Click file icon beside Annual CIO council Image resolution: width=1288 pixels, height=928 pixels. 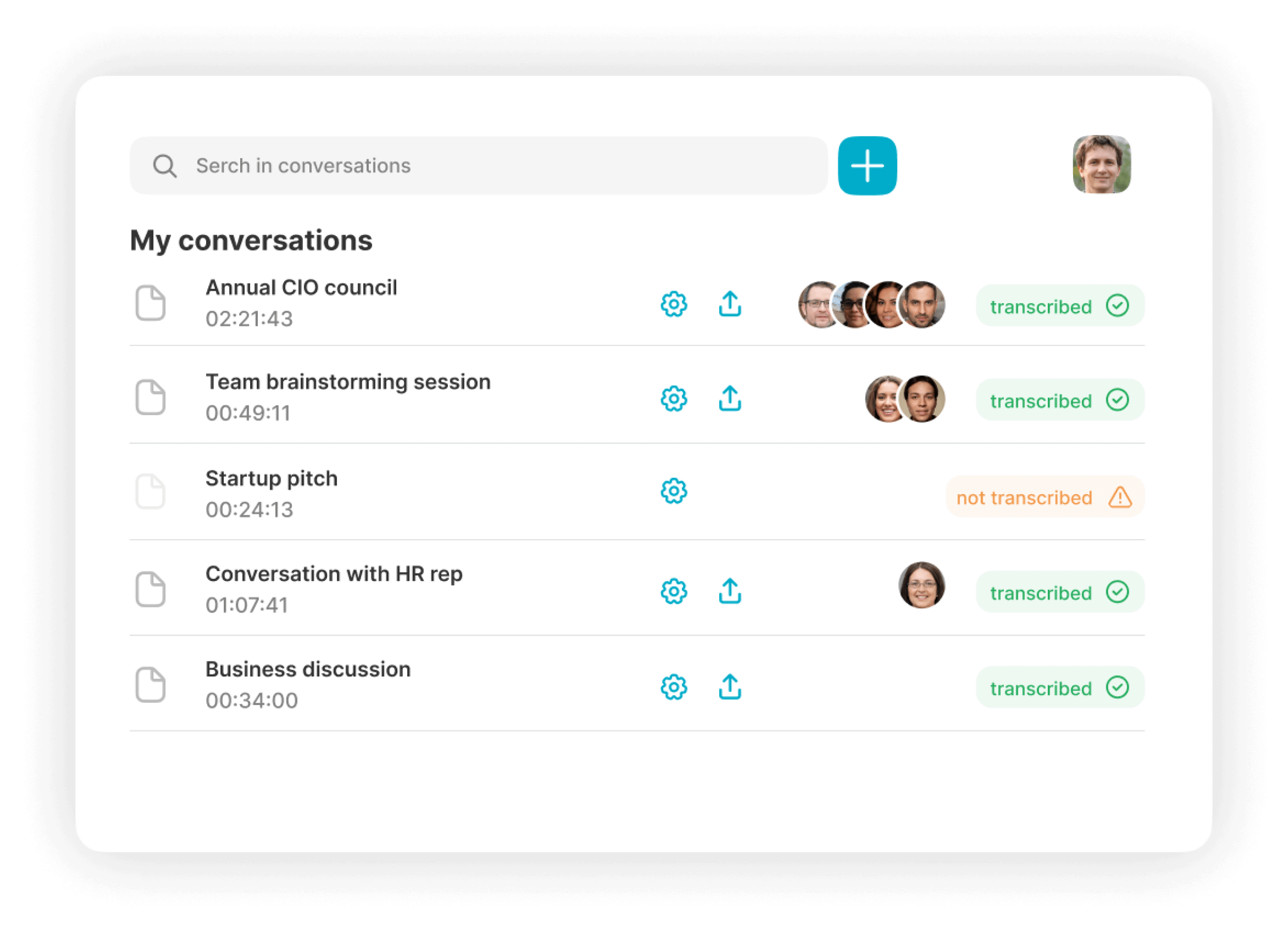click(x=150, y=303)
